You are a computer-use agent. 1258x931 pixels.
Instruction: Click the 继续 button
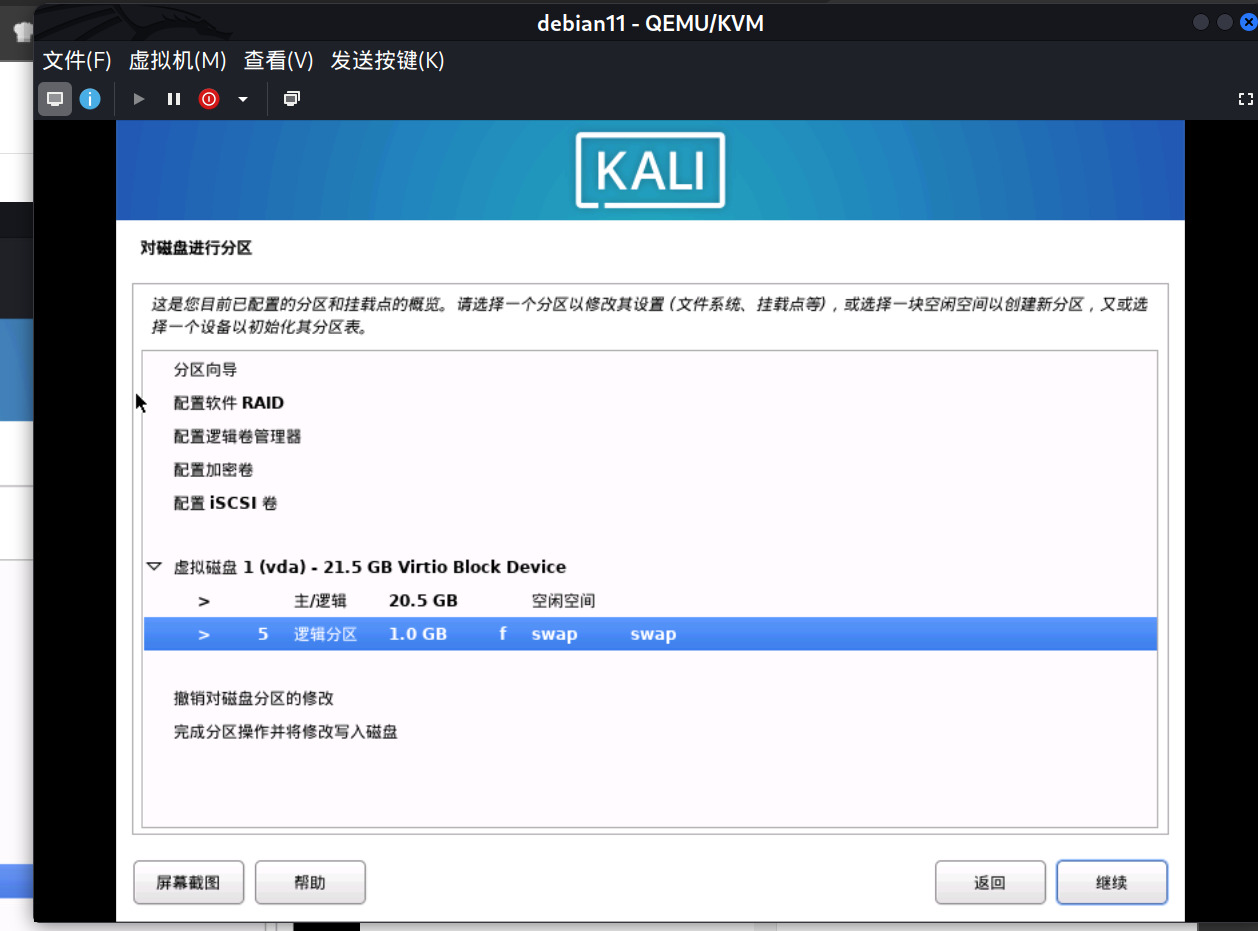tap(1112, 883)
